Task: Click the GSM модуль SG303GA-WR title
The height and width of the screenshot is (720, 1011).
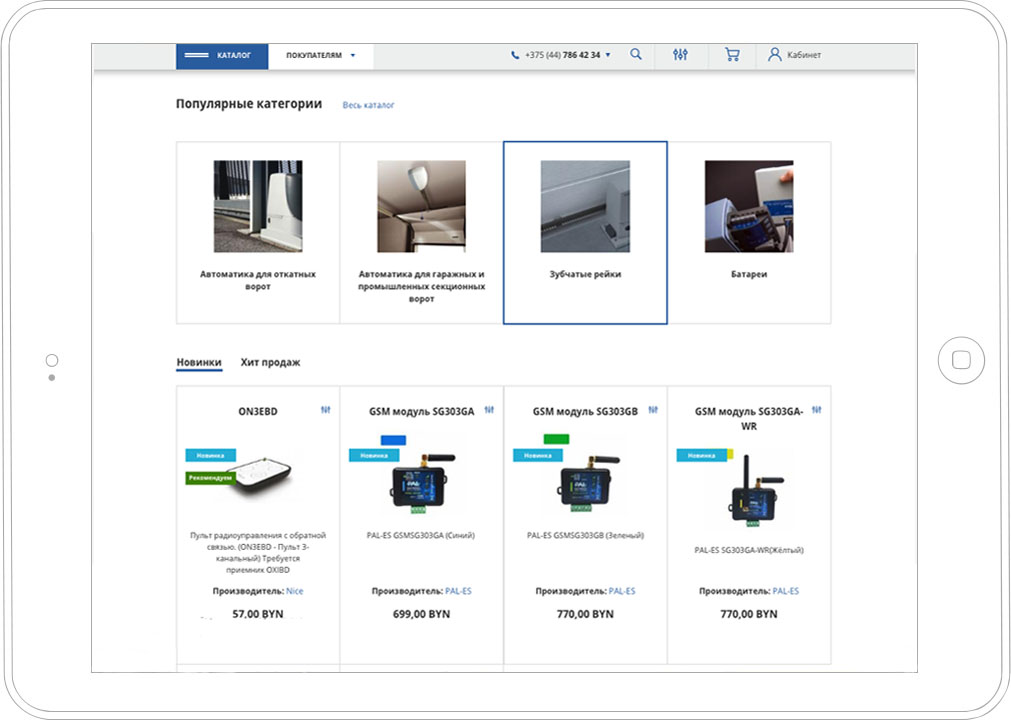Action: [x=749, y=419]
